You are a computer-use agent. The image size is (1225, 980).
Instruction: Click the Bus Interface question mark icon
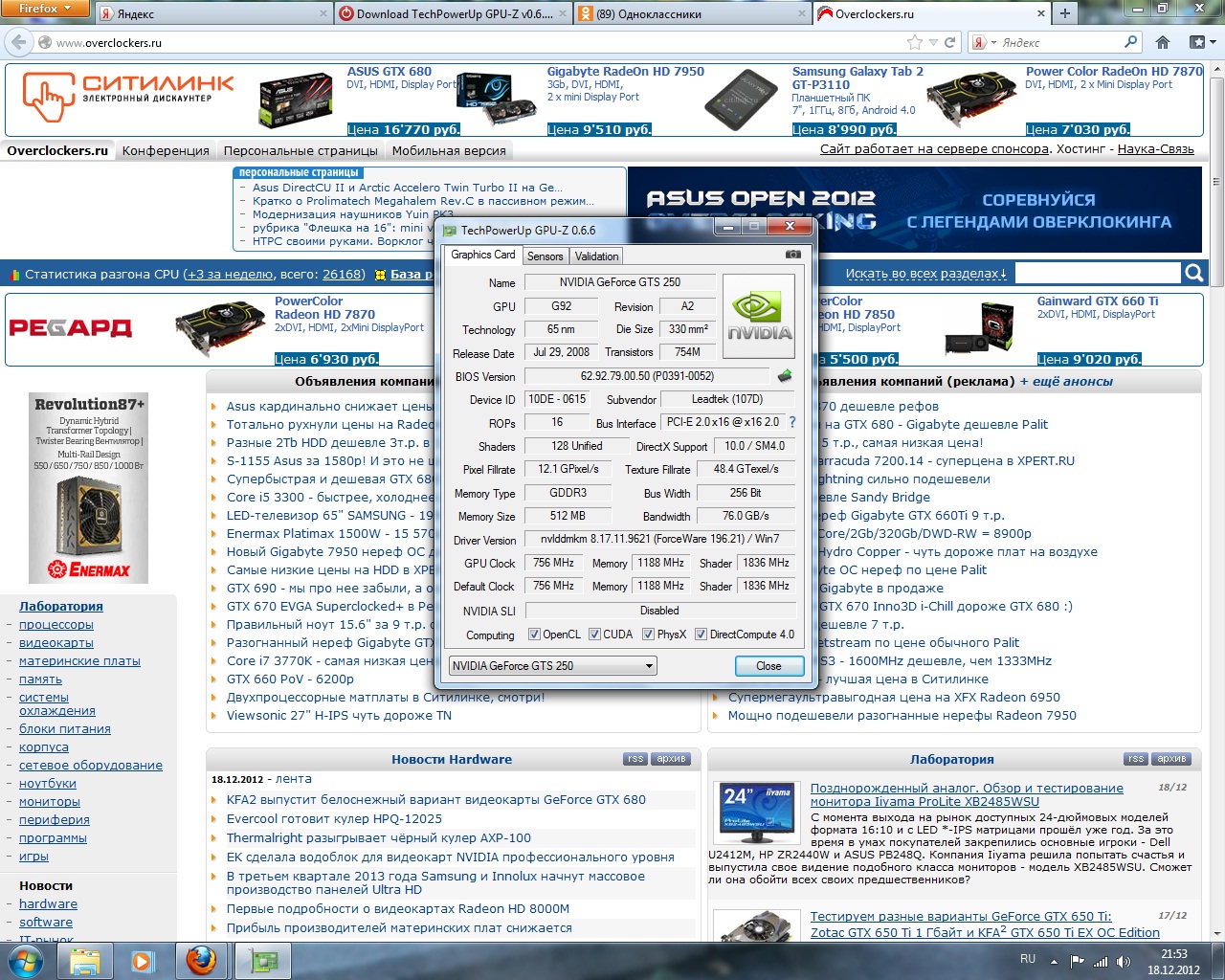coord(791,422)
